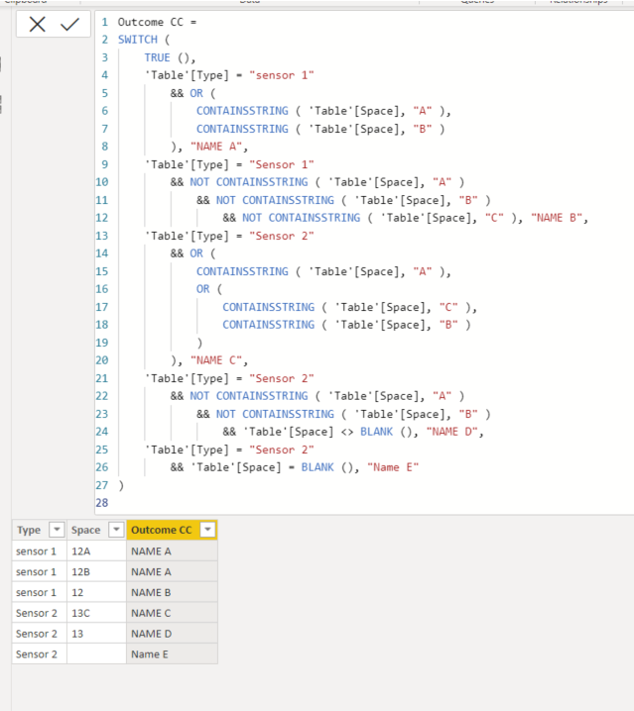Select NAME A cell in the 12A row
The image size is (634, 711).
(x=172, y=551)
